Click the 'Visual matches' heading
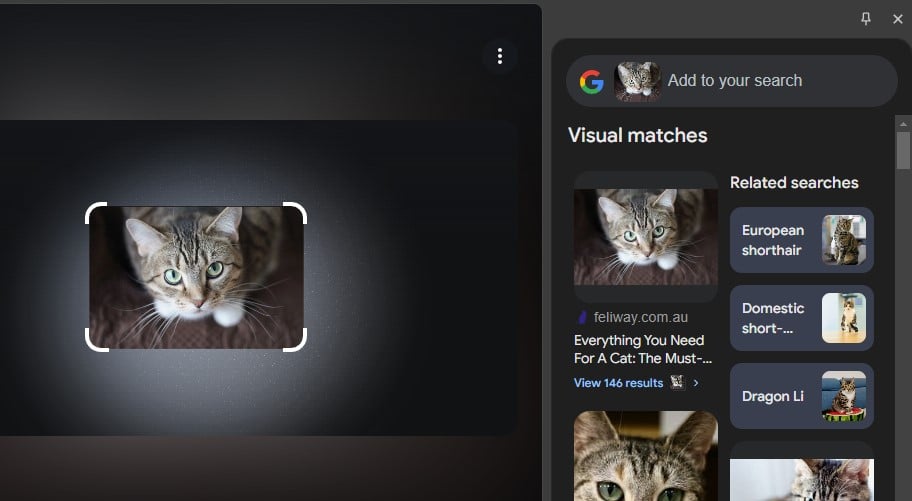Image resolution: width=912 pixels, height=501 pixels. (x=637, y=136)
